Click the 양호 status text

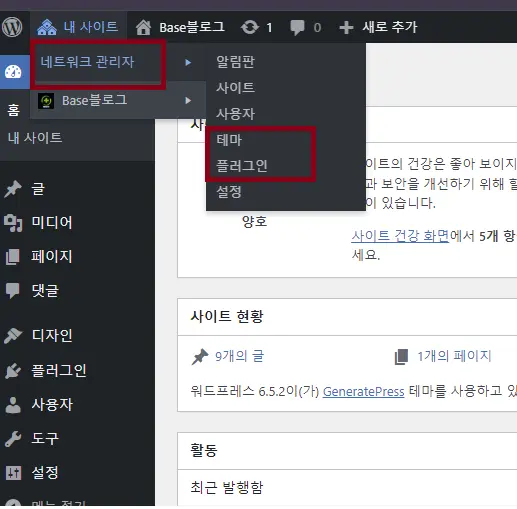[x=254, y=221]
